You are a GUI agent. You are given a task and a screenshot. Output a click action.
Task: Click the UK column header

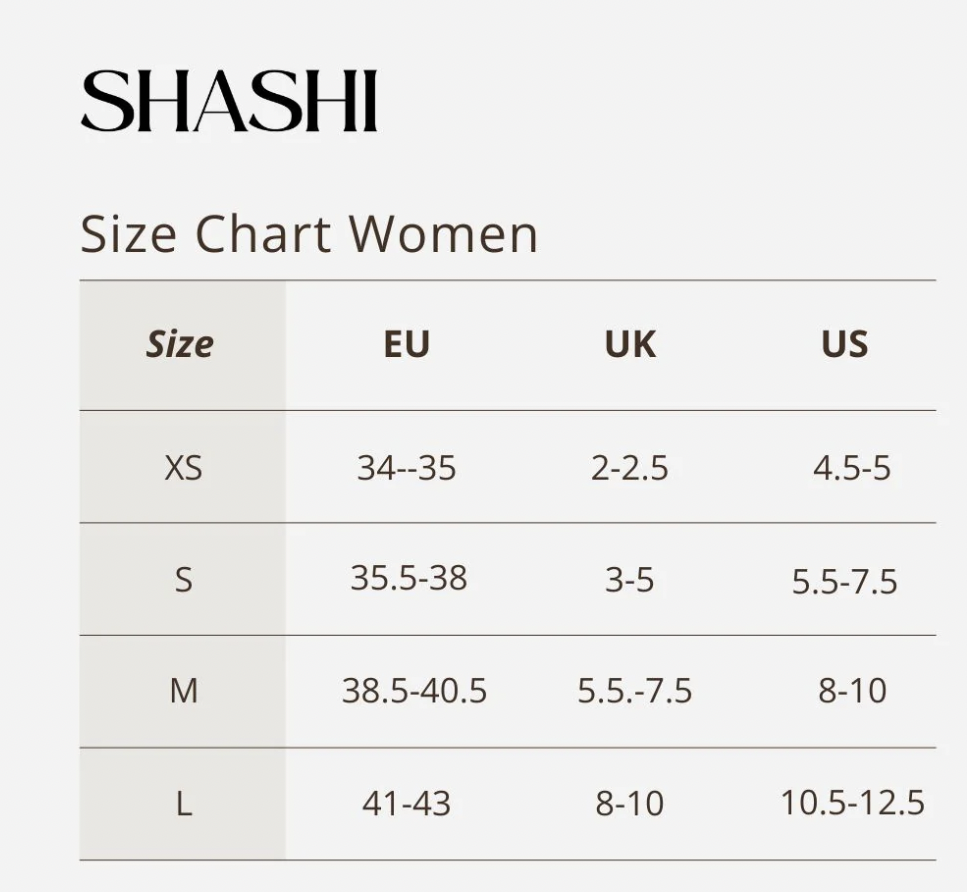coord(630,344)
